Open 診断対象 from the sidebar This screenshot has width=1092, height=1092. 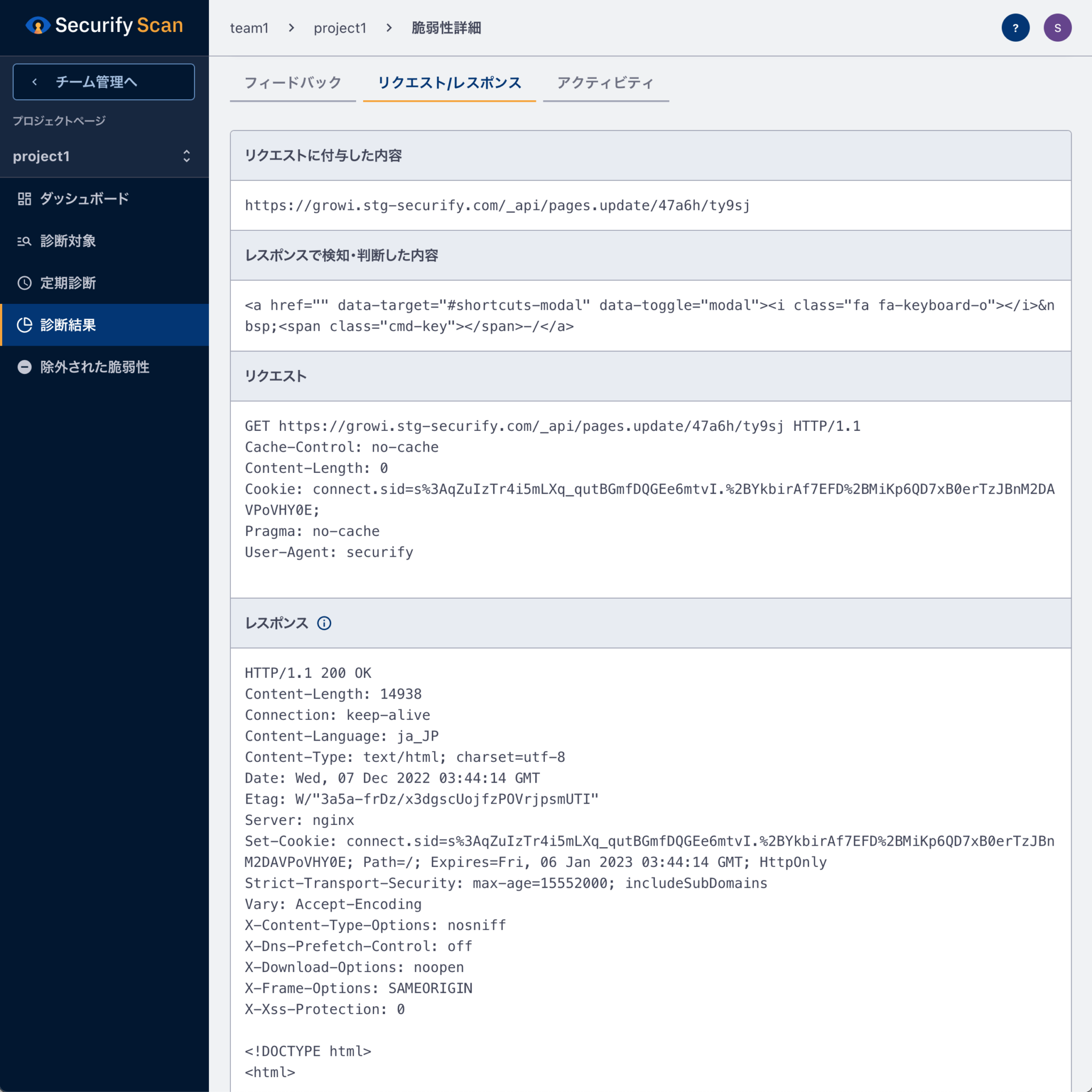67,241
